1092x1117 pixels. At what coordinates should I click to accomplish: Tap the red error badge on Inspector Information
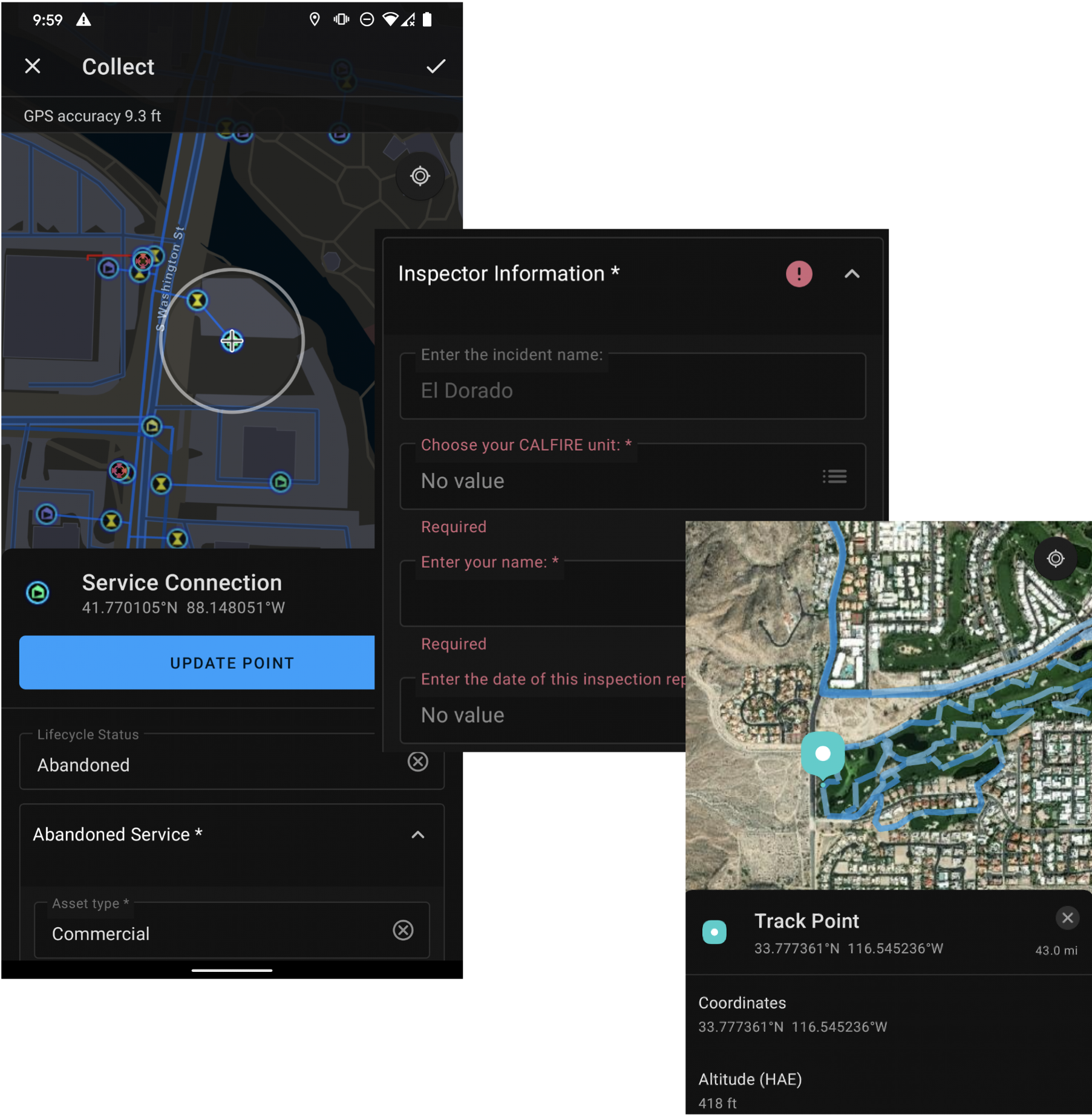799,274
